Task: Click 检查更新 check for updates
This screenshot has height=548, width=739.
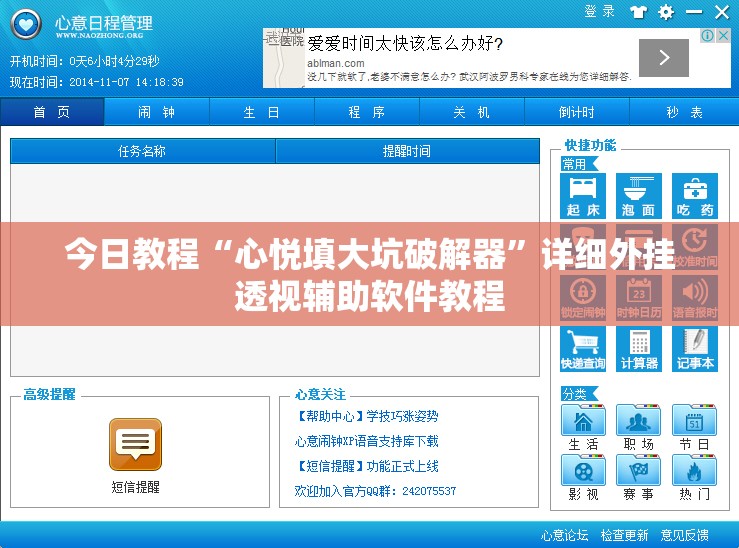Action: click(624, 535)
